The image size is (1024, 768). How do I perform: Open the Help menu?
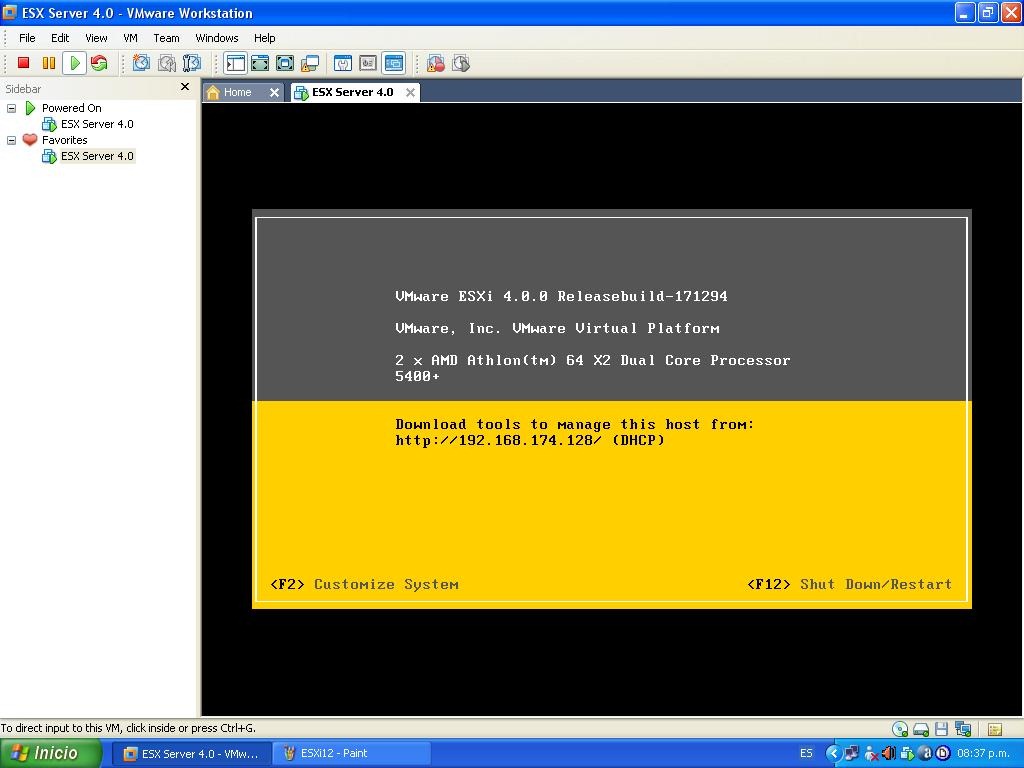(x=264, y=38)
